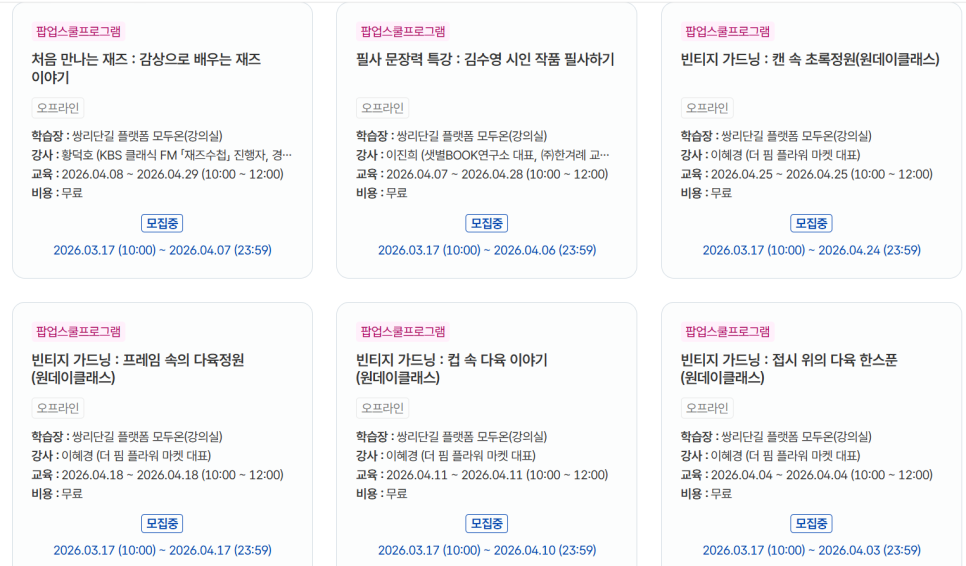This screenshot has width=966, height=566.
Task: Select 팝업스쿨프로그램 tag on the 필사 문장력 card
Action: coord(403,32)
